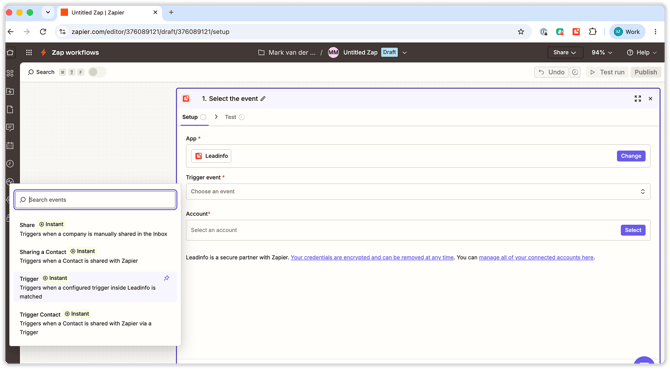Viewport: 670px width, 369px height.
Task: Open the Chrome tab search dropdown
Action: click(48, 12)
